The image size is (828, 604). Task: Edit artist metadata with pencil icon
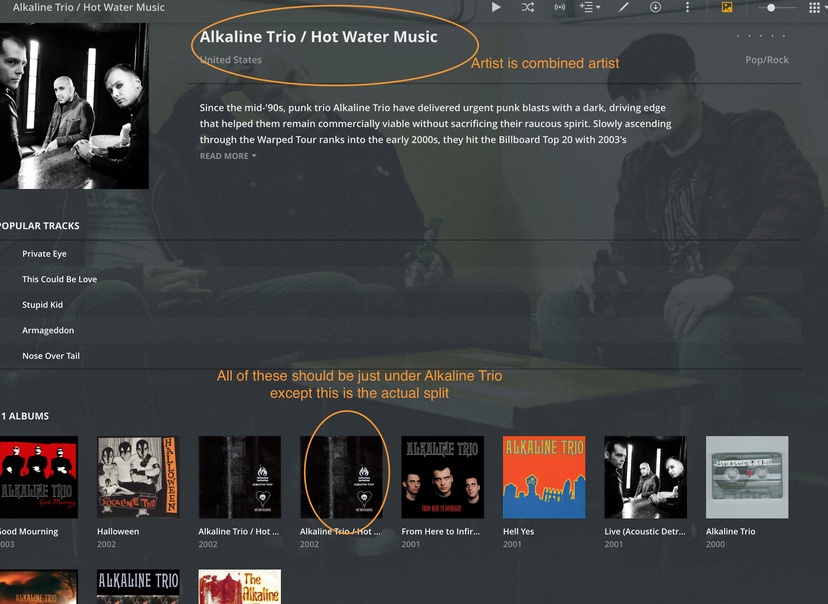click(x=624, y=7)
